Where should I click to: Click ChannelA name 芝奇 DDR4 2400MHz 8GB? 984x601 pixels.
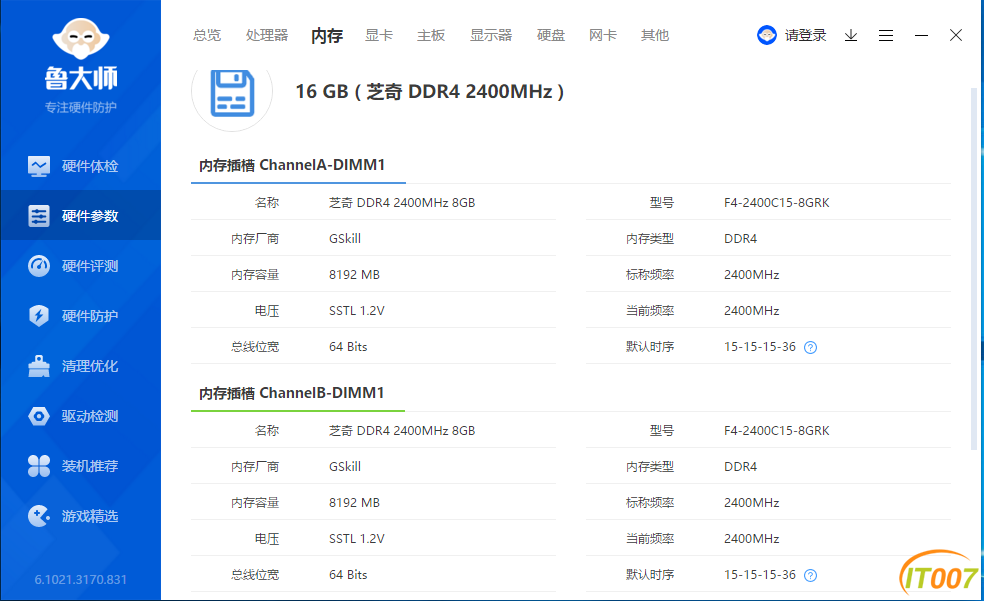coord(402,203)
